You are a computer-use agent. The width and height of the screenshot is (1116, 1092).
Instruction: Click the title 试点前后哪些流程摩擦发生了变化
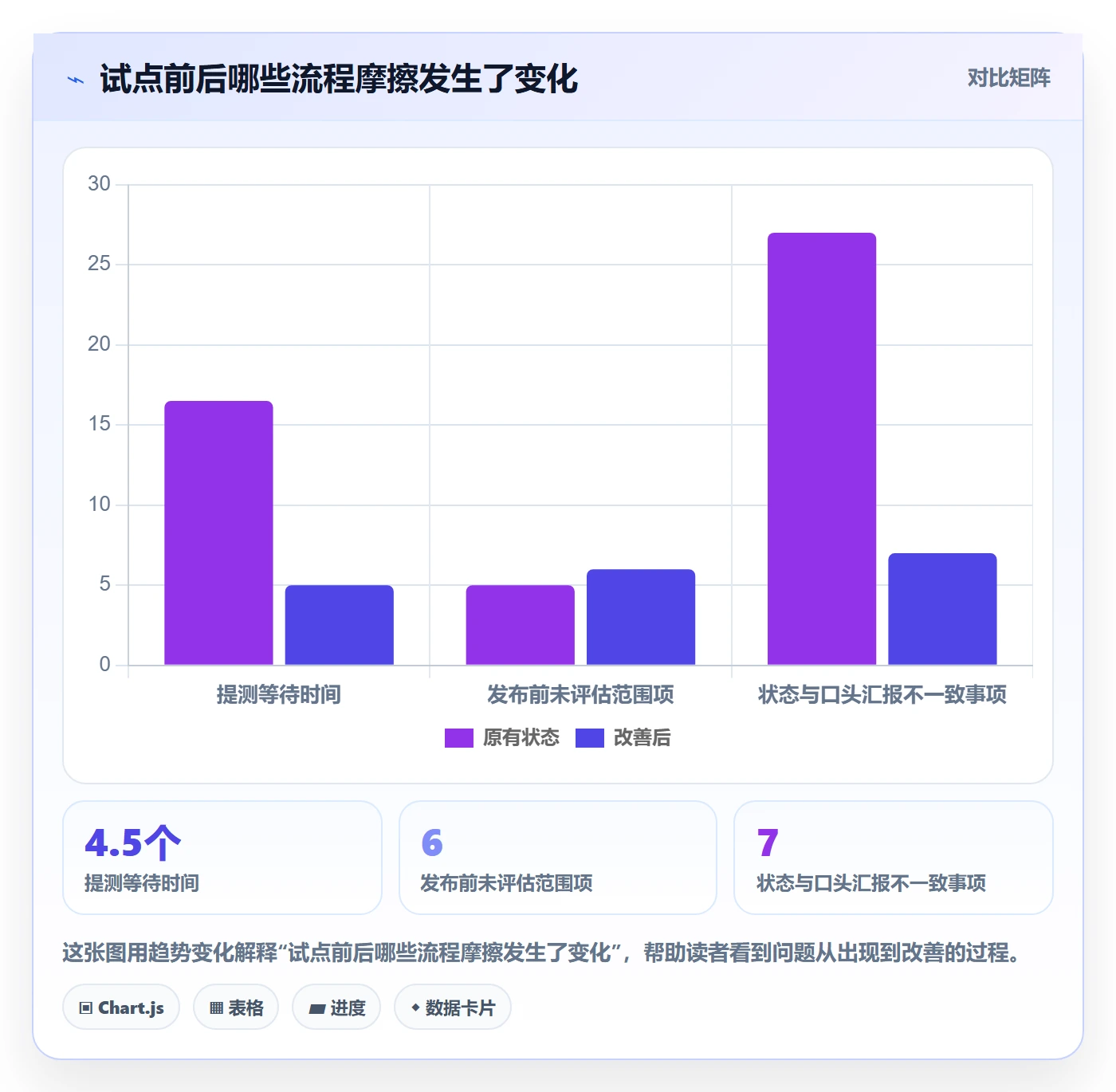click(x=339, y=80)
